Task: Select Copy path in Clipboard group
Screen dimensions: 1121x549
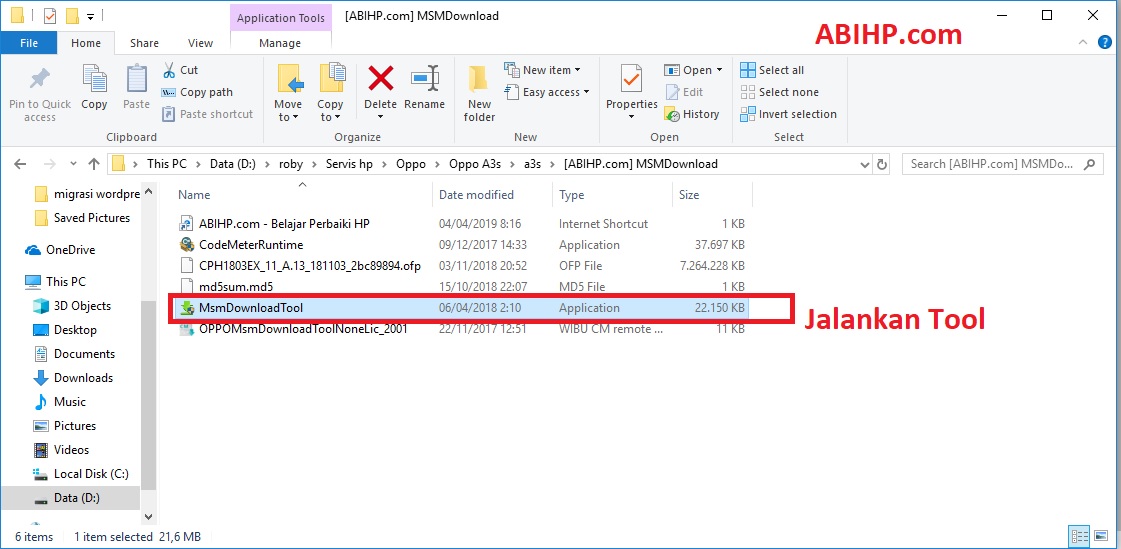Action: click(x=197, y=92)
